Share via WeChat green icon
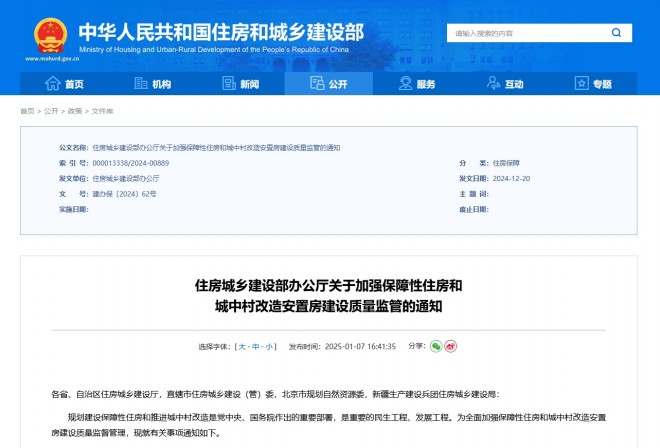This screenshot has height=448, width=660. pos(436,346)
